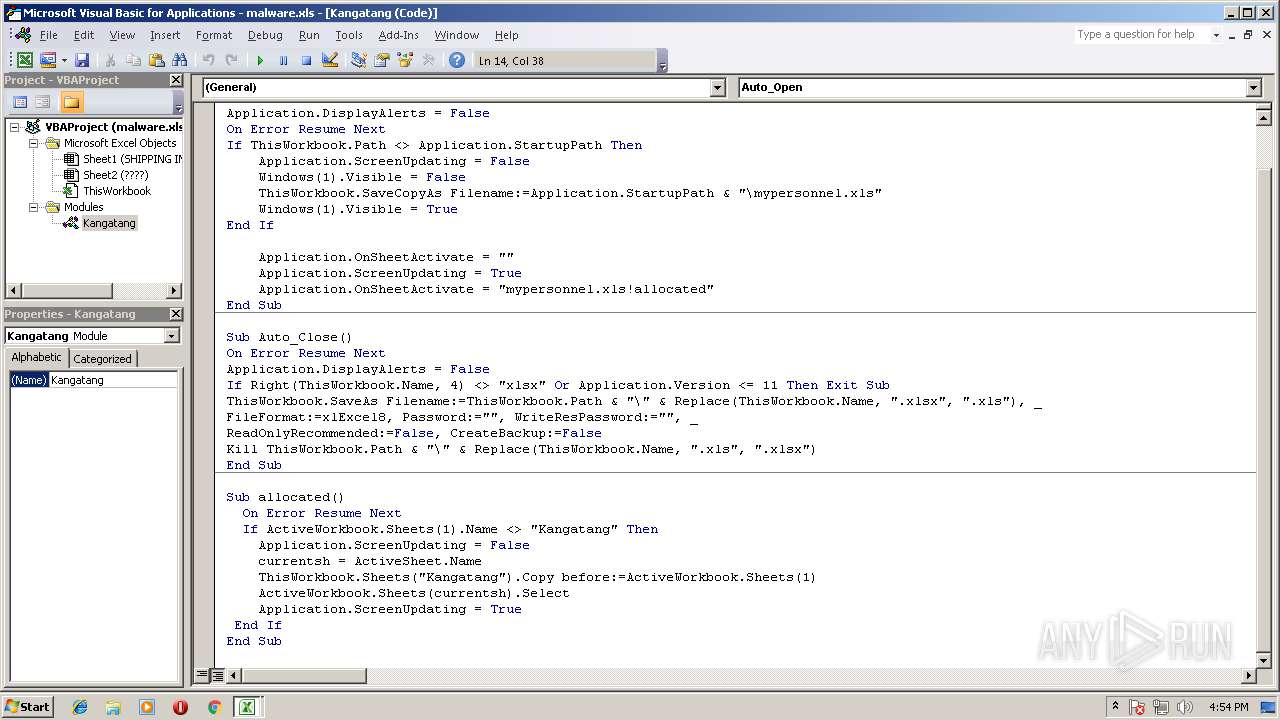Open the Help menu

point(507,35)
